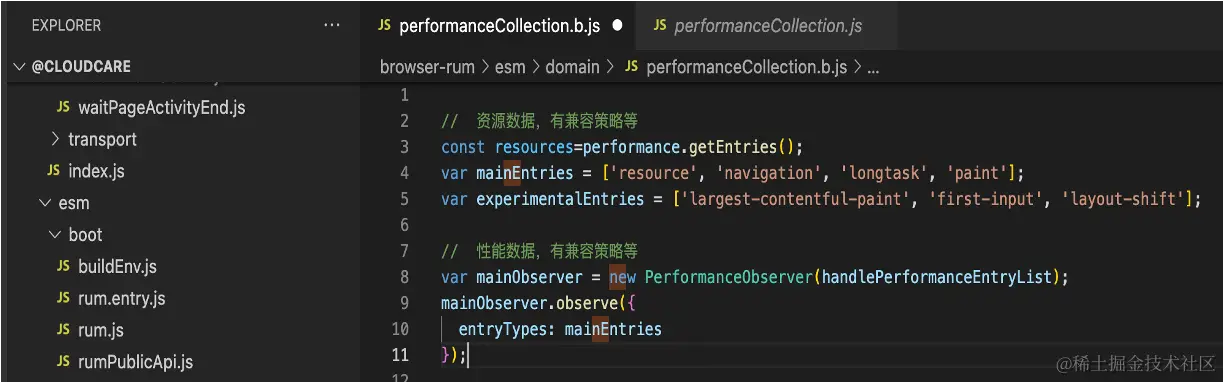Viewport: 1224px width, 382px height.
Task: Click 'experimentalEntries' variable name
Action: [x=560, y=199]
